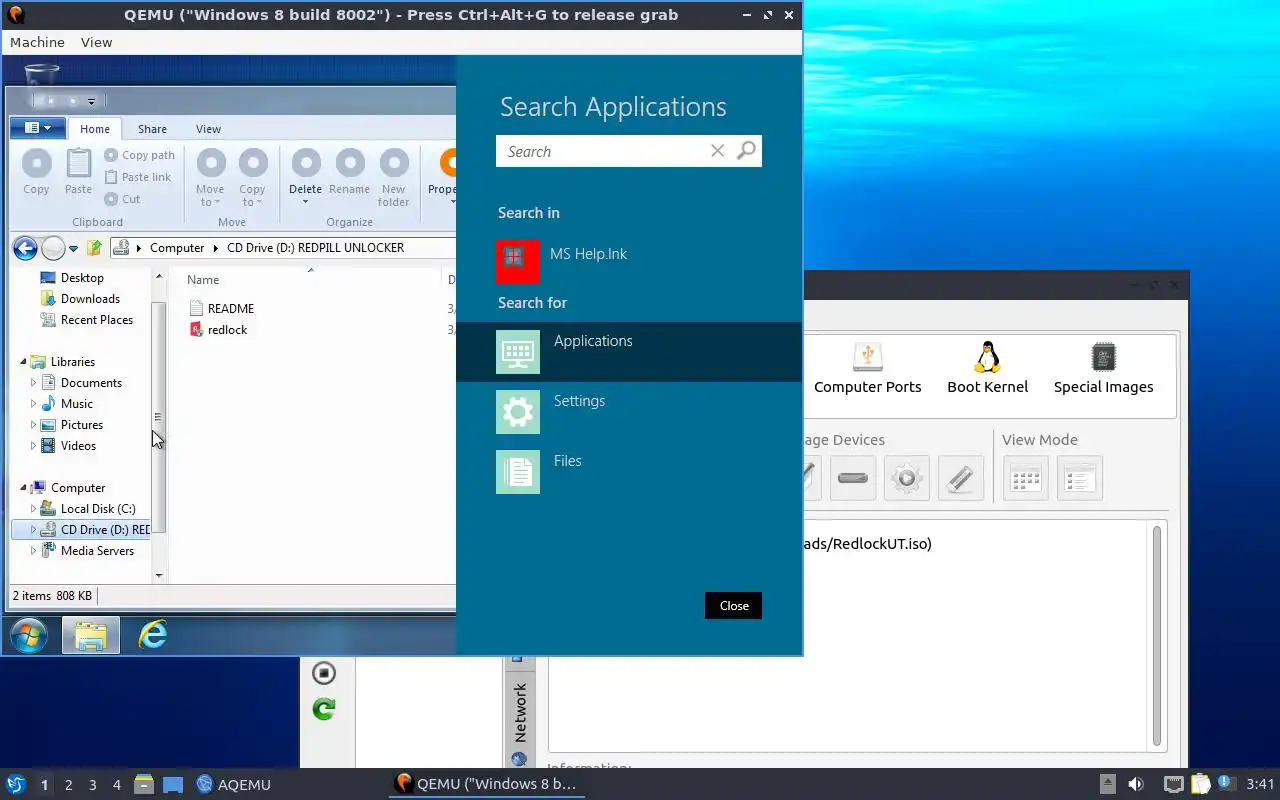The width and height of the screenshot is (1280, 800).
Task: Open Boot Kernel tab in AQEMU
Action: coord(988,368)
